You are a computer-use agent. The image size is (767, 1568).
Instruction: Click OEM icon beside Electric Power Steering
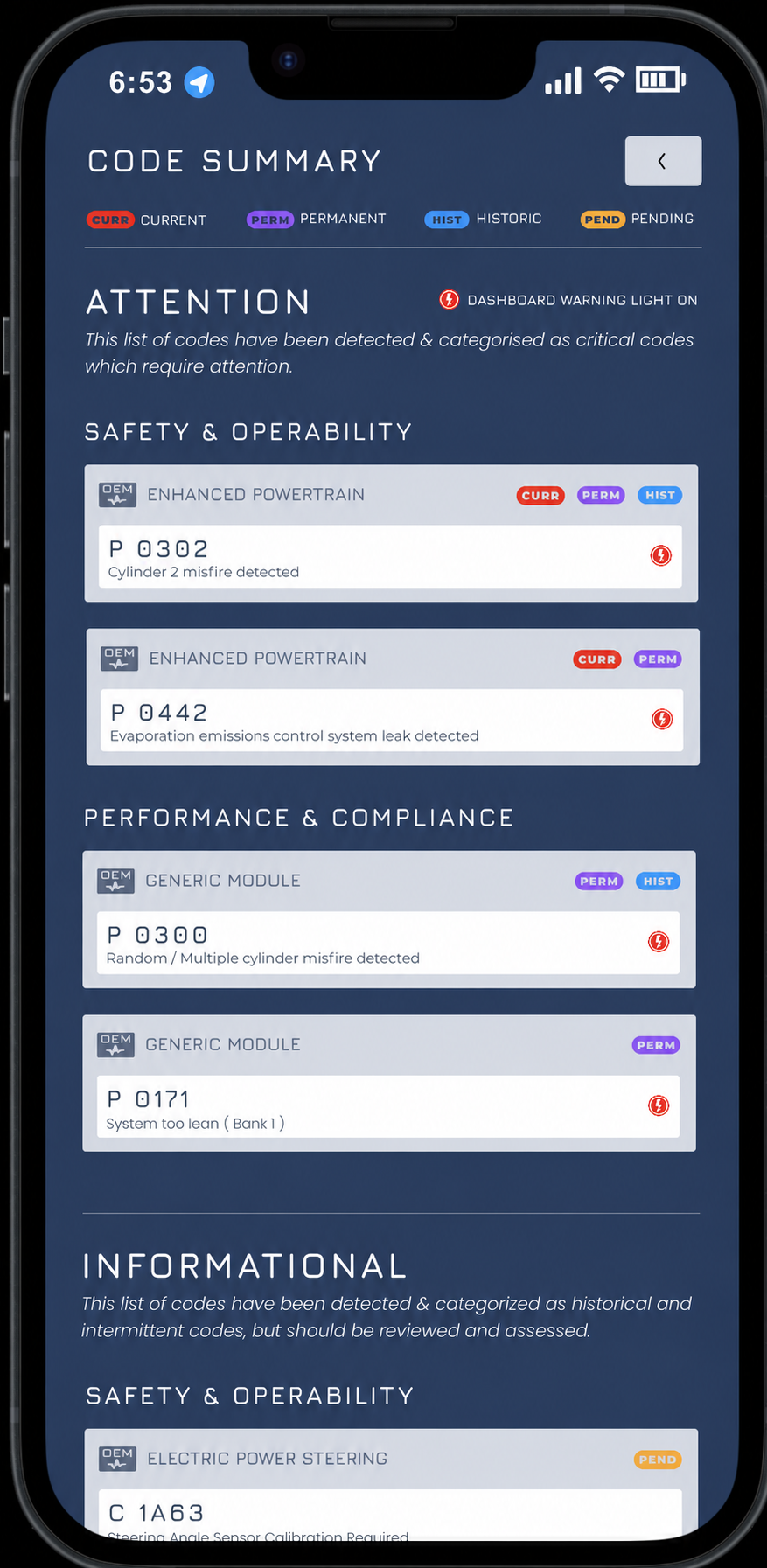pos(117,1459)
